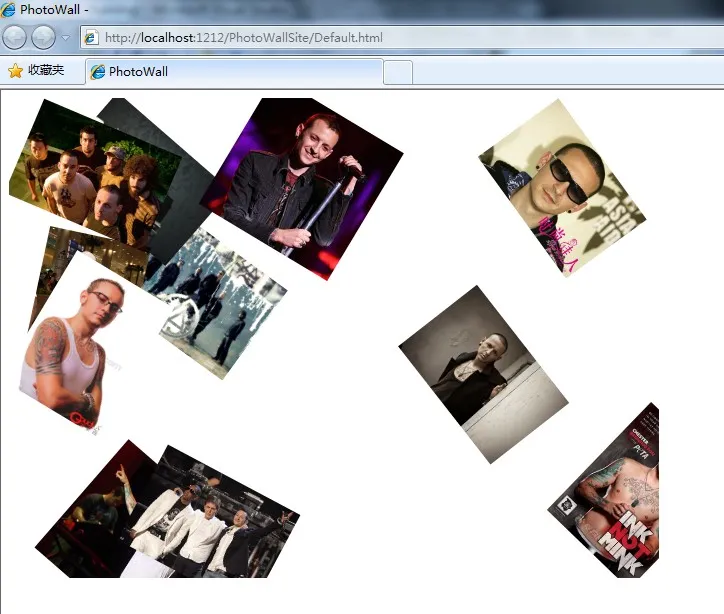The width and height of the screenshot is (724, 614).
Task: Click the Internet Explorer title bar icon
Action: (8, 9)
